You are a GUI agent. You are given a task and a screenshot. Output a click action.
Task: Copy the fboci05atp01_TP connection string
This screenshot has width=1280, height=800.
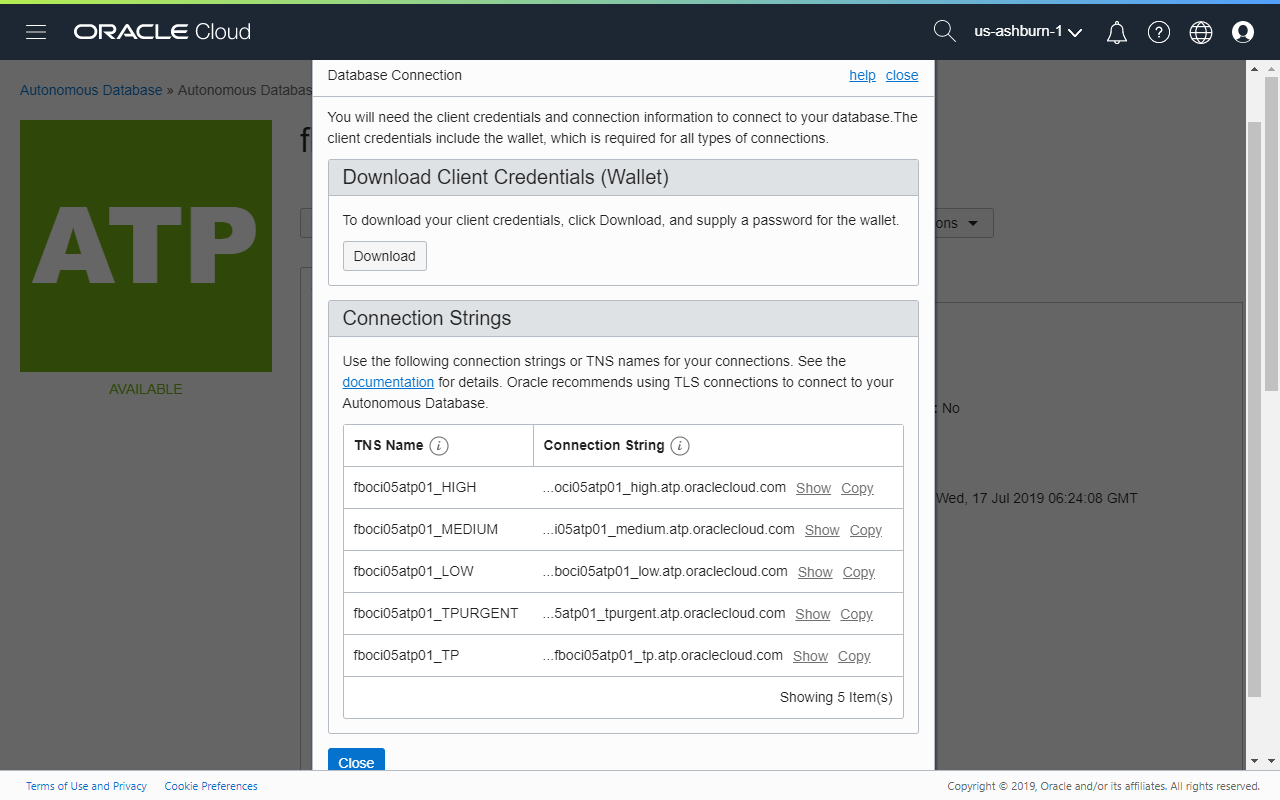point(854,656)
